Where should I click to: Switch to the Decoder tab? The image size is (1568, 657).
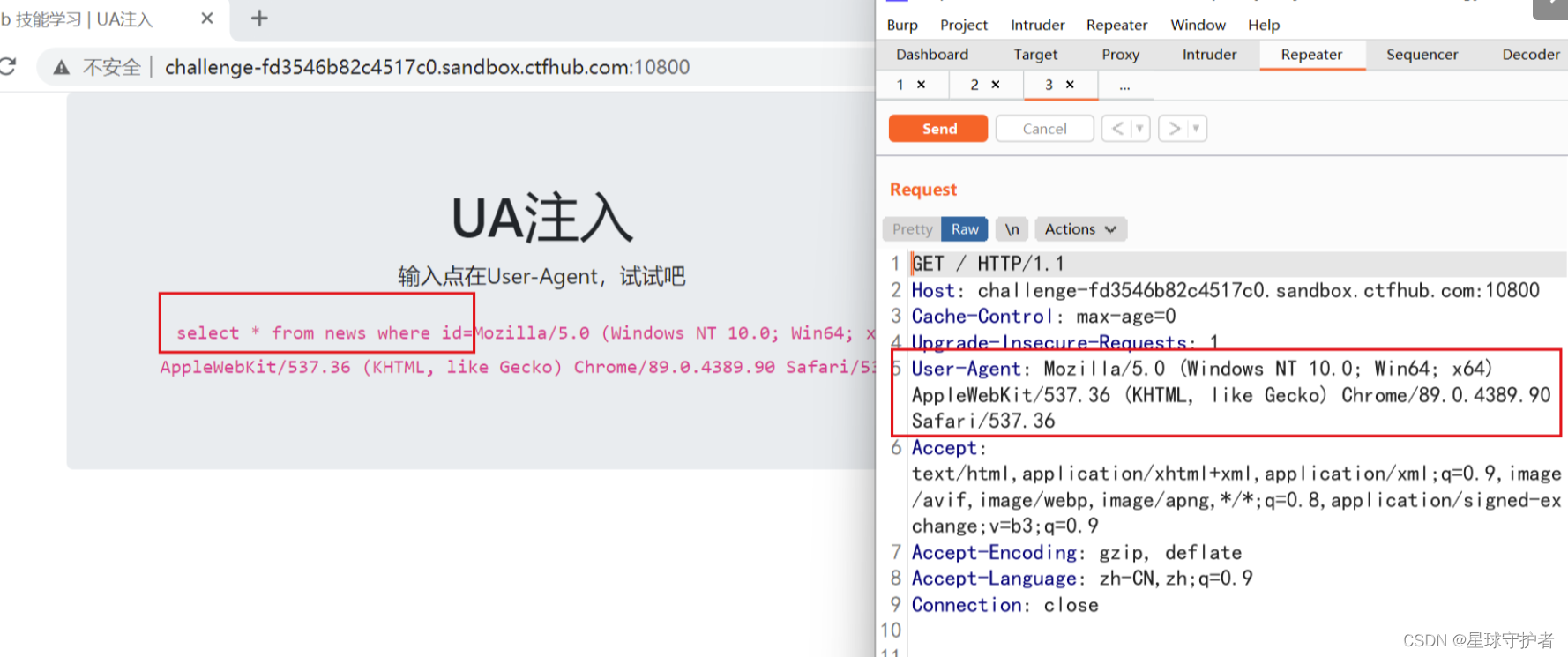tap(1531, 55)
